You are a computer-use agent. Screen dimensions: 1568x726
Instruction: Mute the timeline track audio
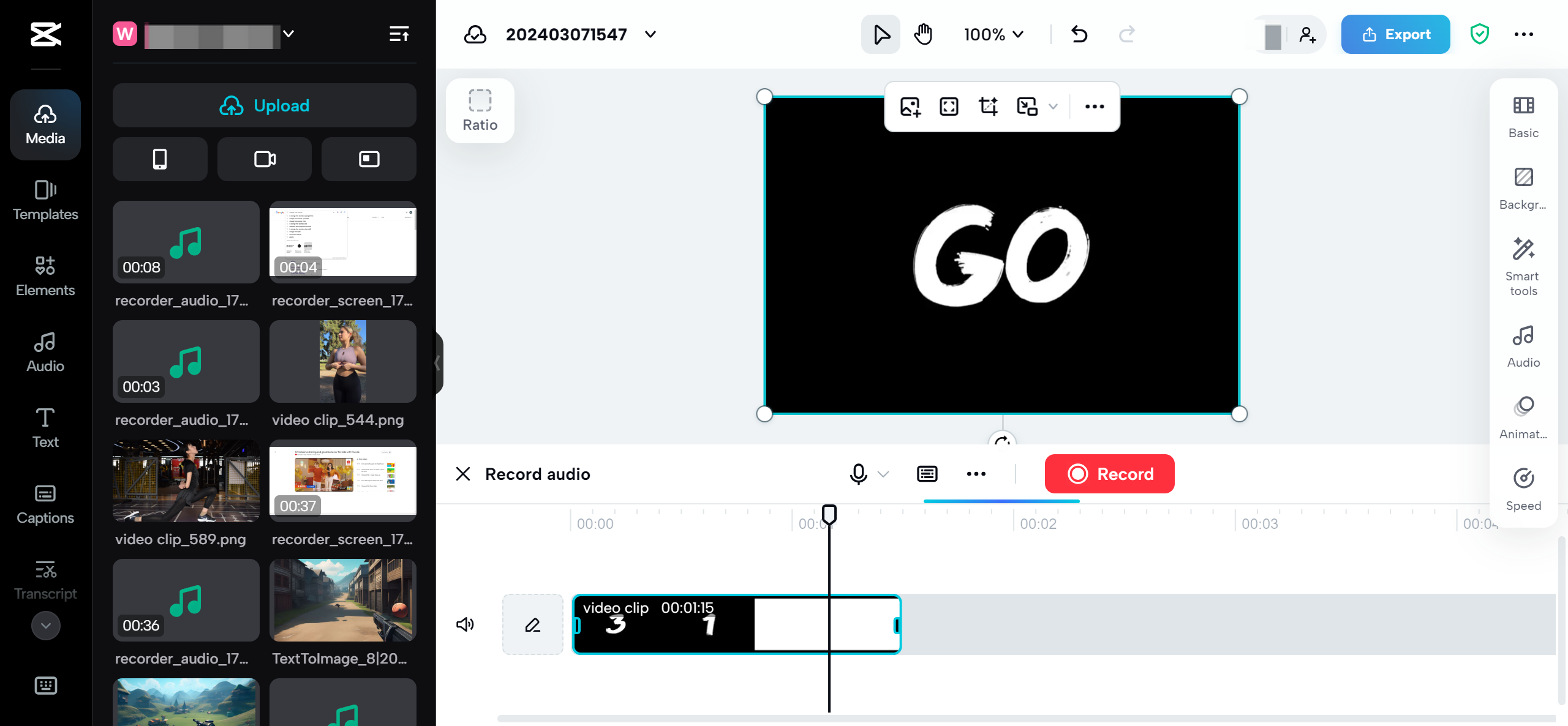tap(465, 624)
